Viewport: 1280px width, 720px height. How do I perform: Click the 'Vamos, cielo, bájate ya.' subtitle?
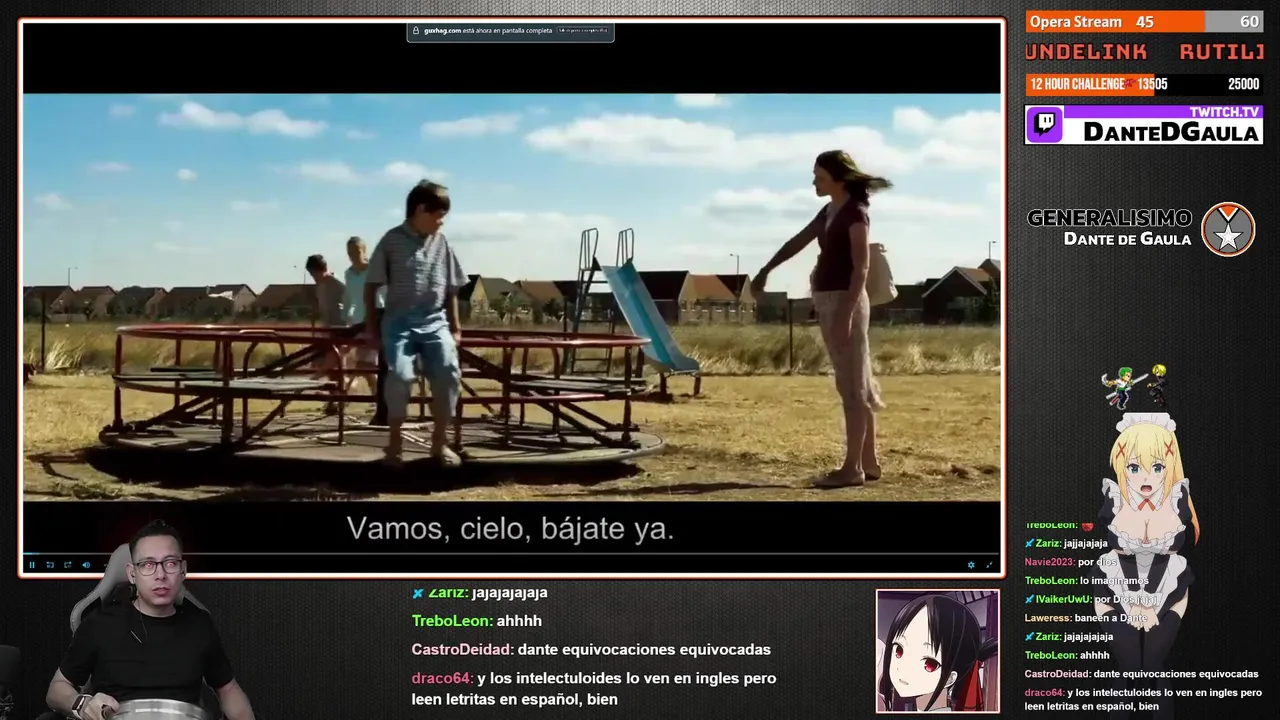(510, 529)
